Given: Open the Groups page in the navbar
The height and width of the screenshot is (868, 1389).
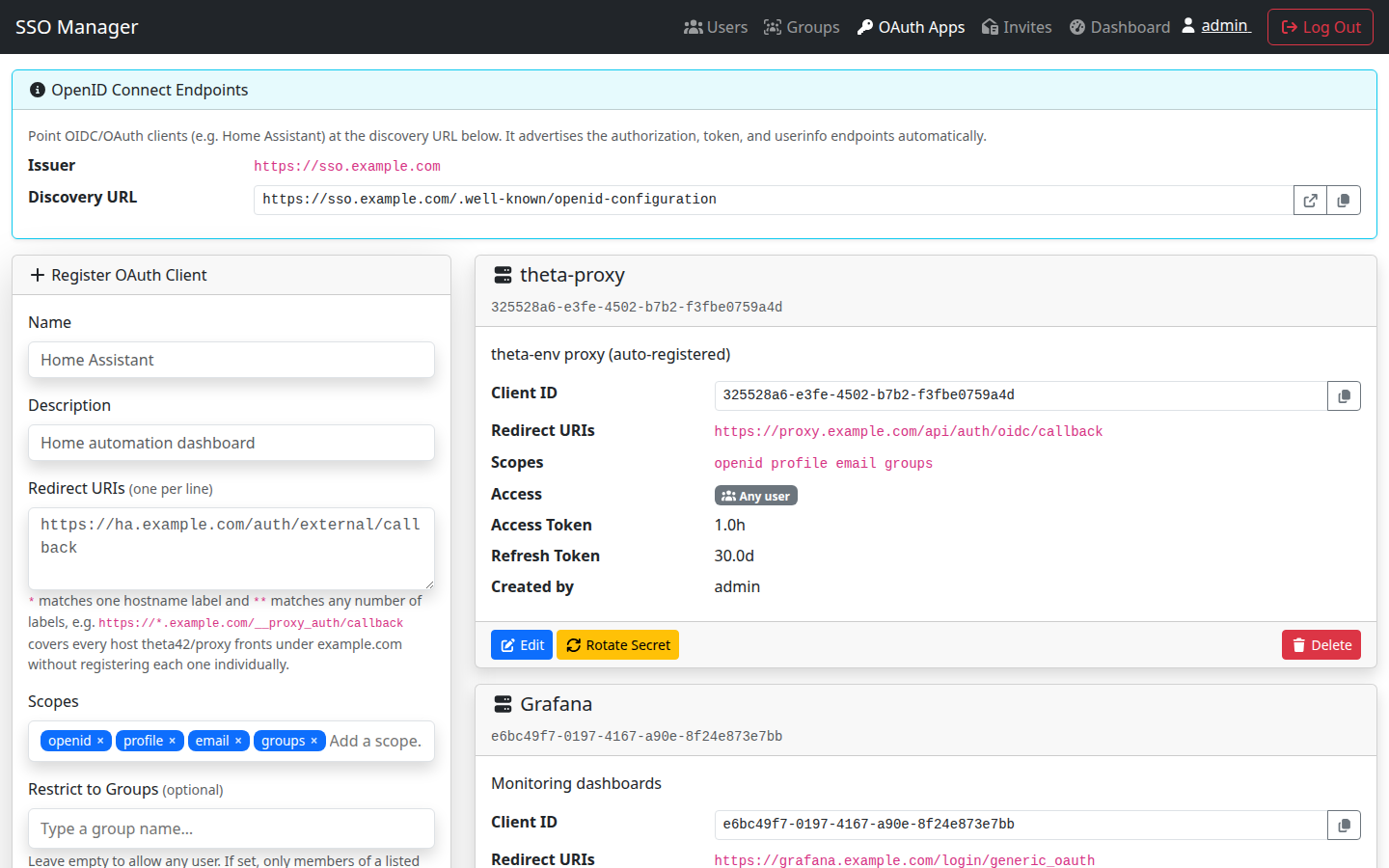Looking at the screenshot, I should 802,27.
